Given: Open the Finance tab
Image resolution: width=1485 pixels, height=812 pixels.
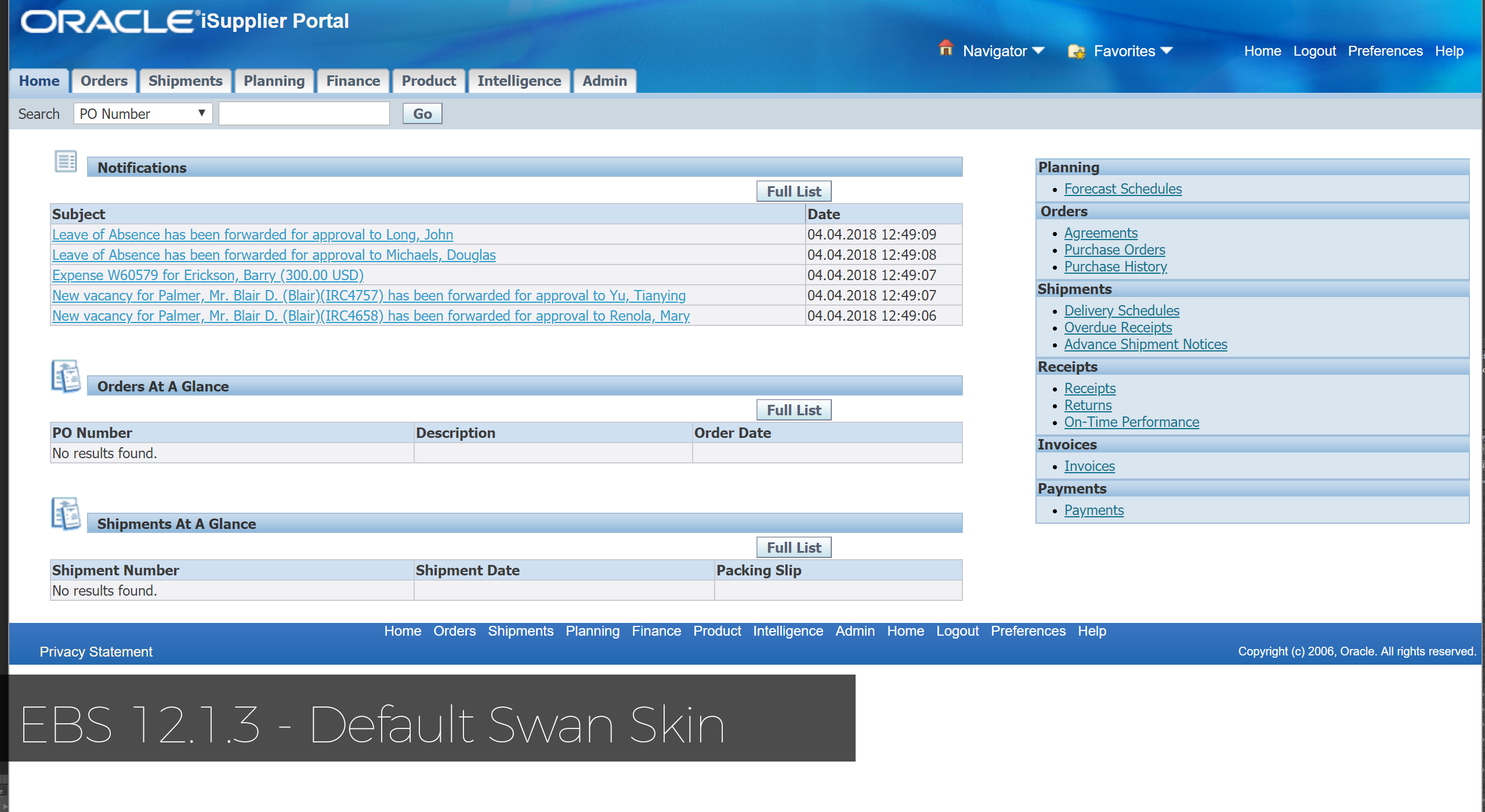Looking at the screenshot, I should point(353,81).
